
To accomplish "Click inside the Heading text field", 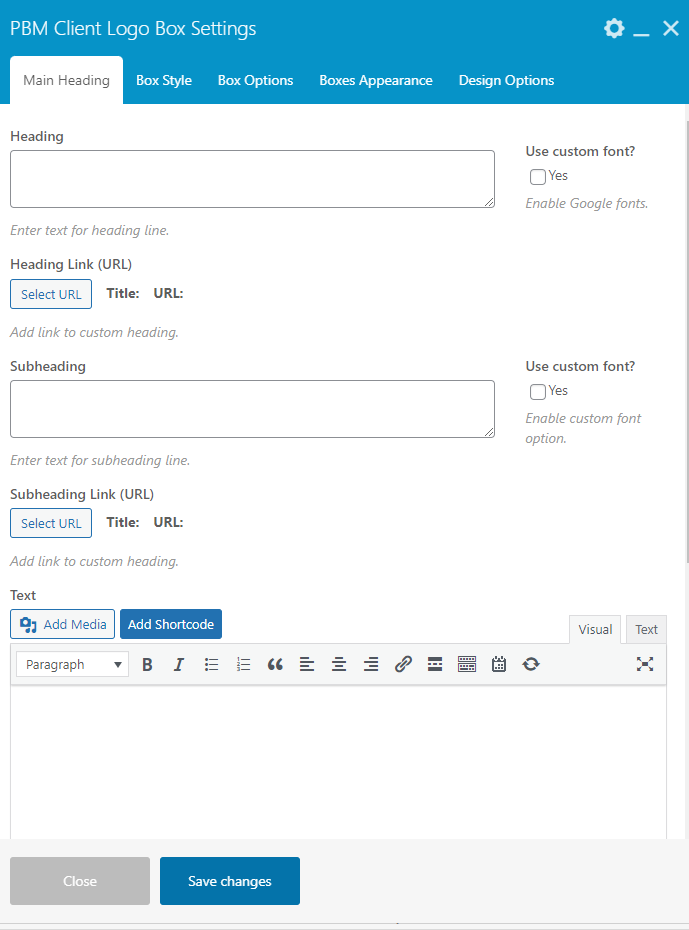I will coord(252,179).
